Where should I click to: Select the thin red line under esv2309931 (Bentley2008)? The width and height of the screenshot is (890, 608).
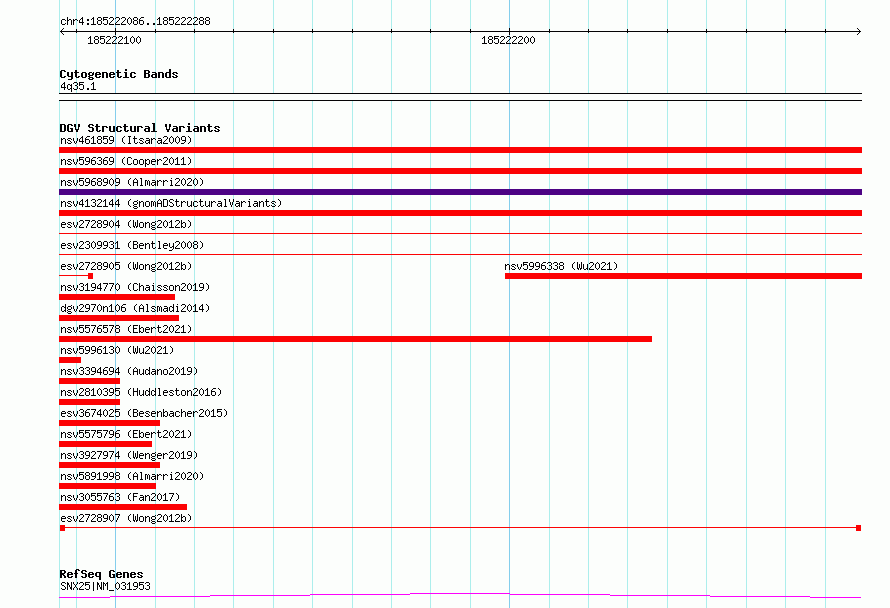(x=460, y=254)
